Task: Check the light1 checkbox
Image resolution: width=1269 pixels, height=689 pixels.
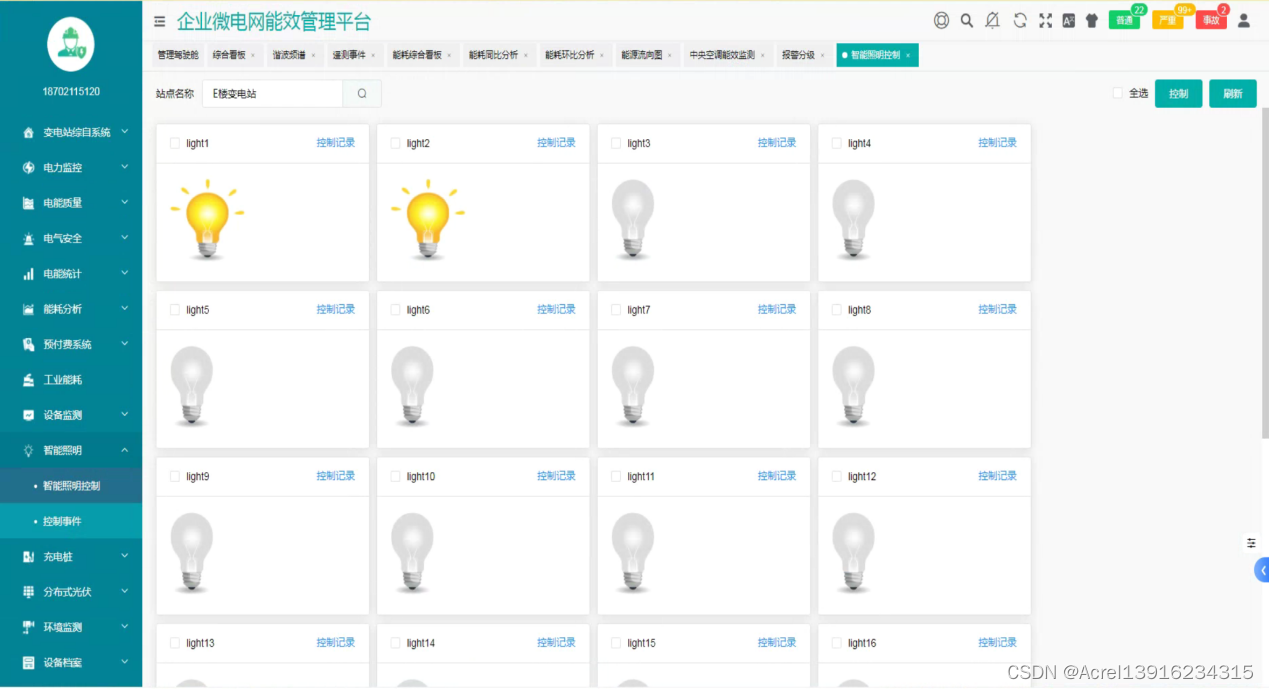Action: coord(175,144)
